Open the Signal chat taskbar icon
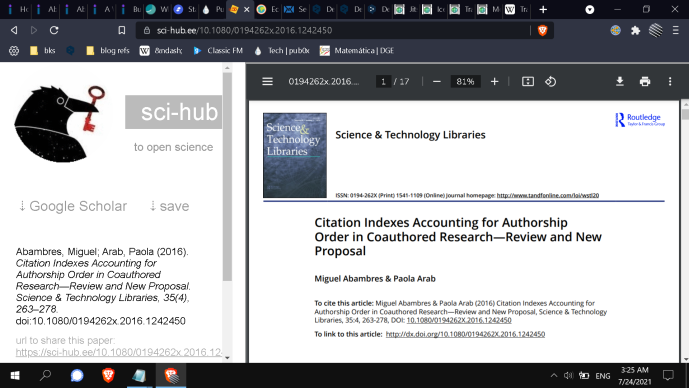The width and height of the screenshot is (689, 388). pos(77,375)
